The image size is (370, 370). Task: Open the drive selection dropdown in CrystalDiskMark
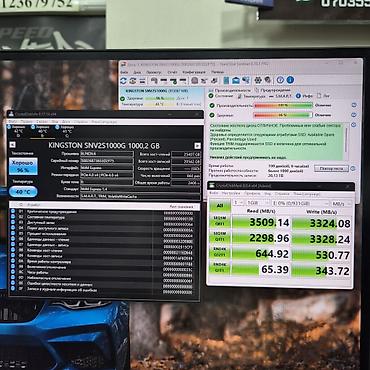click(300, 203)
